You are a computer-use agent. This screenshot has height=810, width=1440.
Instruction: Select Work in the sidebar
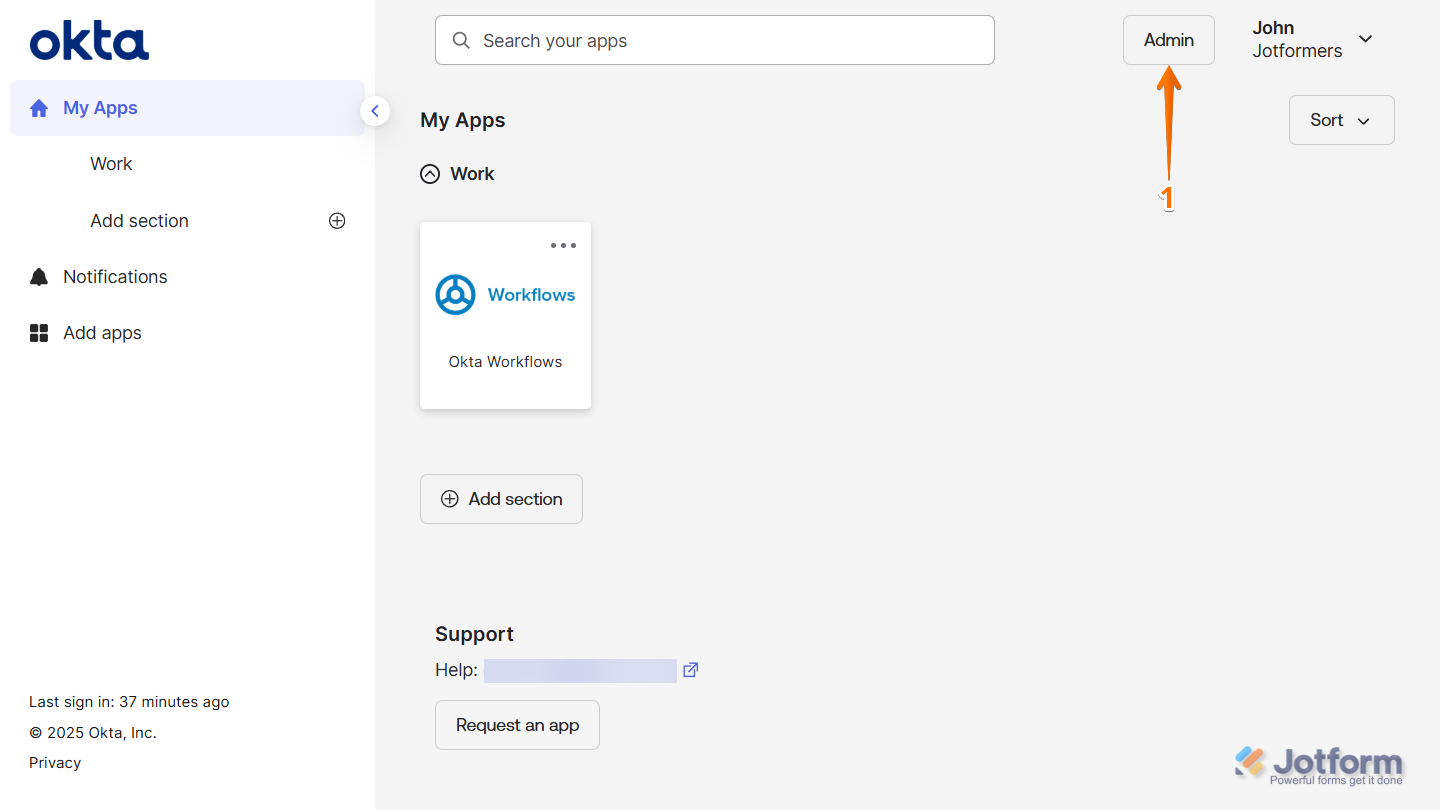point(111,164)
